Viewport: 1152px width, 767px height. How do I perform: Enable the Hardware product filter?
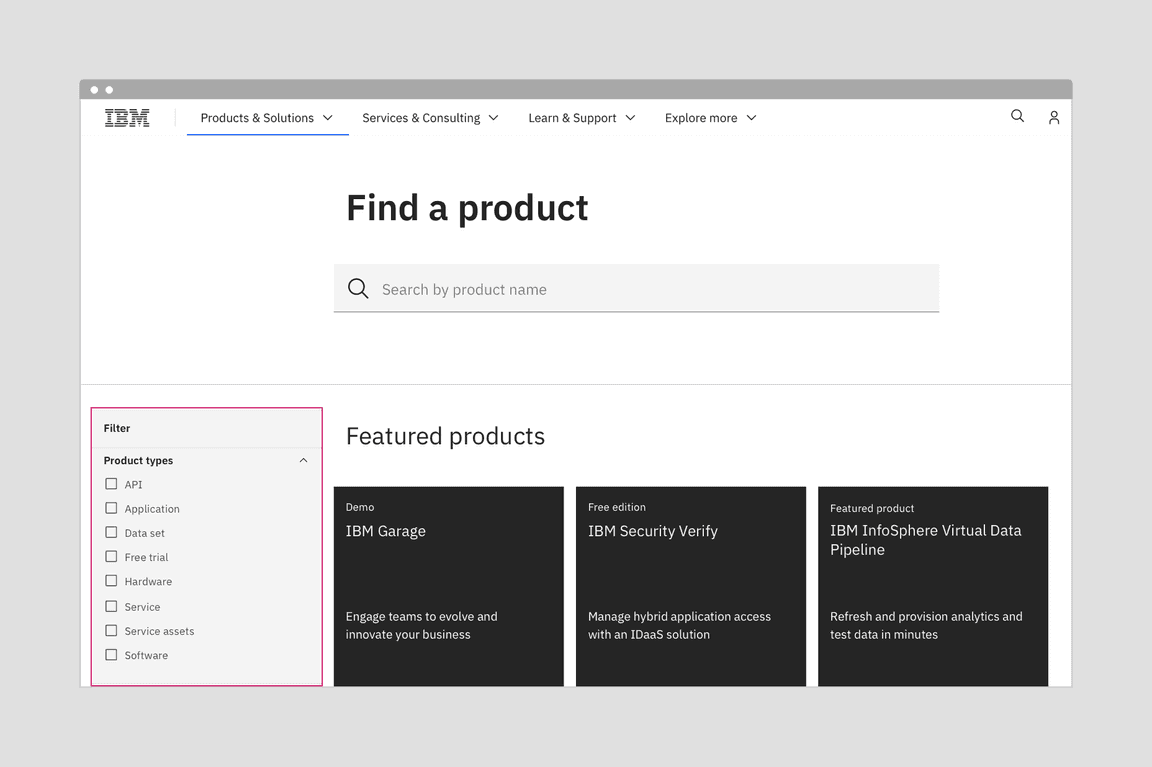pyautogui.click(x=111, y=581)
